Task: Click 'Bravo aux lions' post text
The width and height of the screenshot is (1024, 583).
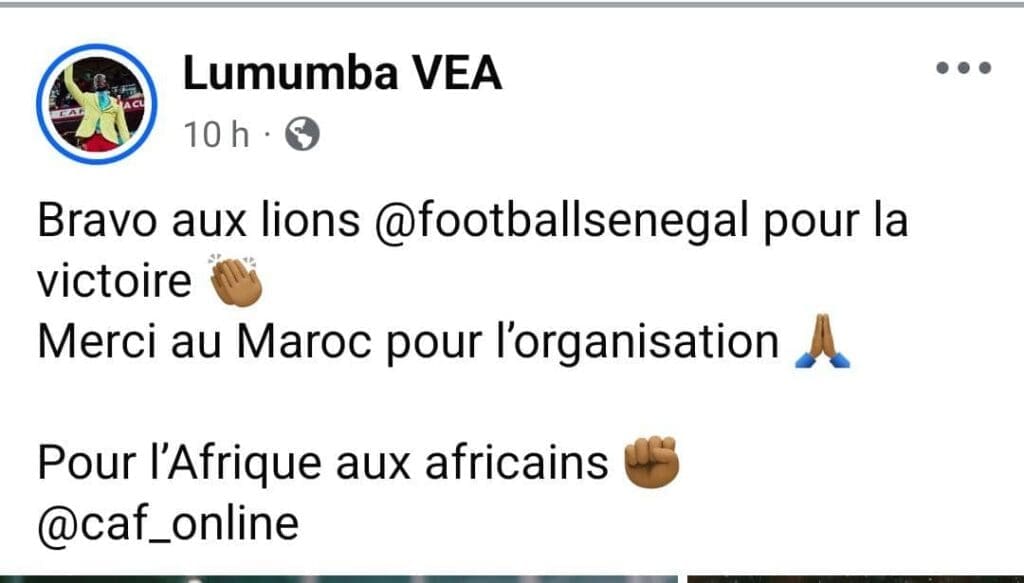Action: pyautogui.click(x=199, y=221)
